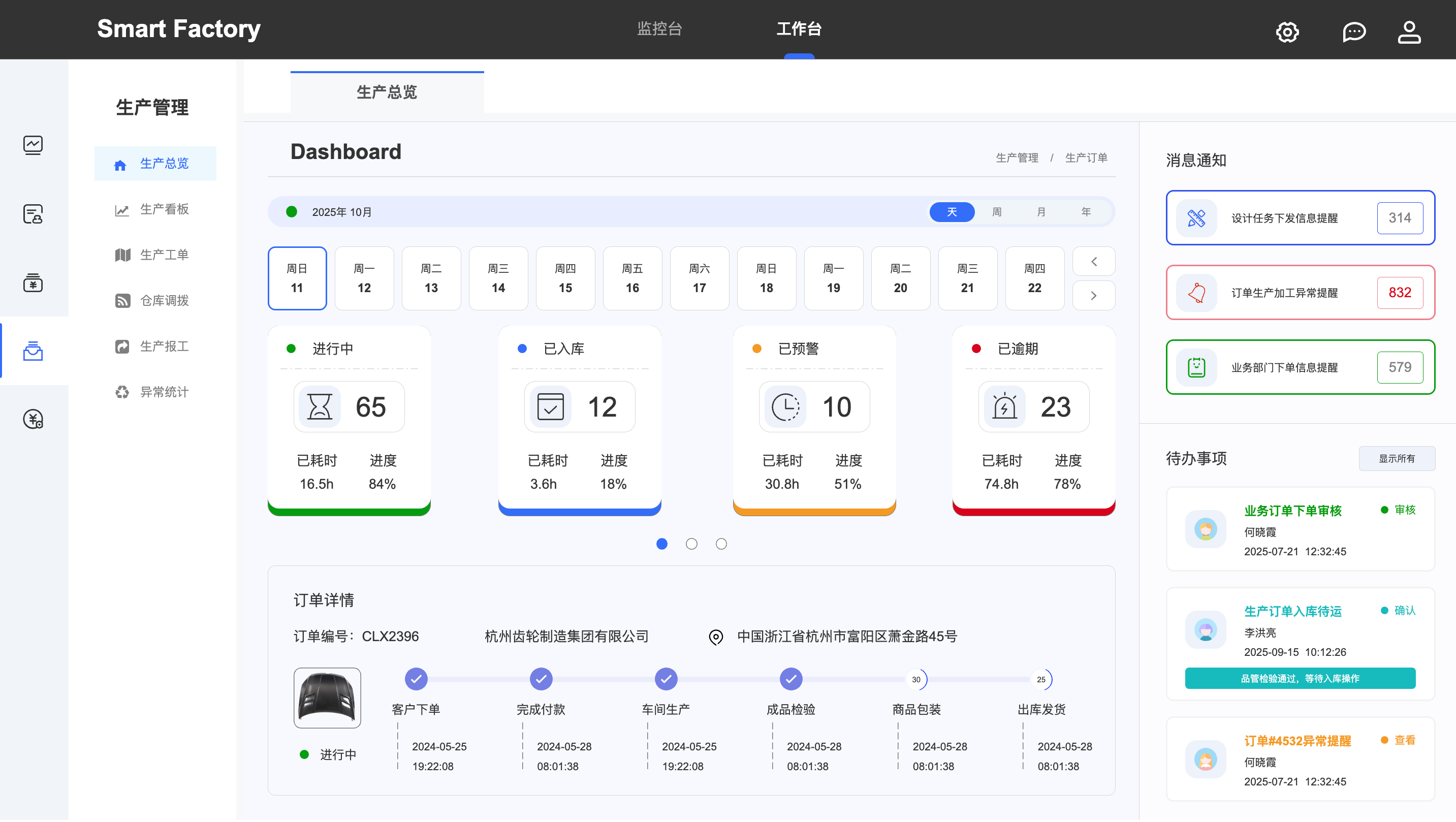Click the alarm bell exception reminder icon
Image resolution: width=1456 pixels, height=822 pixels.
pyautogui.click(x=1196, y=293)
